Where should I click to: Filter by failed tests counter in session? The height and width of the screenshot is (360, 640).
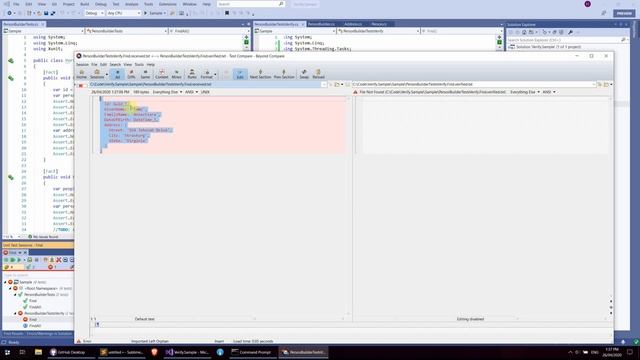[x=53, y=267]
